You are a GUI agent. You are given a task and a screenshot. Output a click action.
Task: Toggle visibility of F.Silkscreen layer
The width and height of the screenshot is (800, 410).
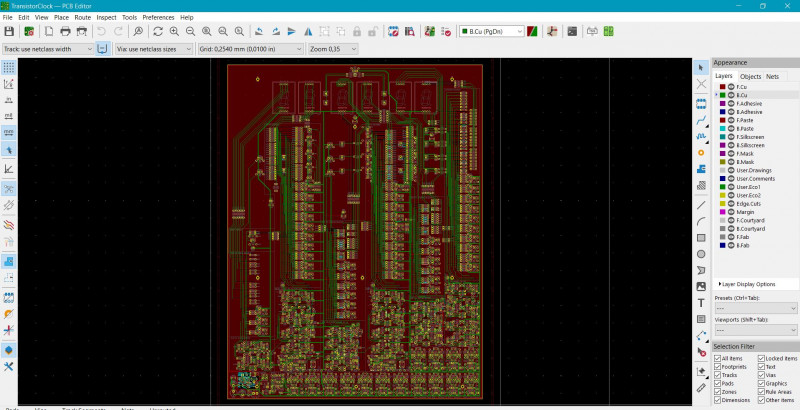tap(730, 137)
